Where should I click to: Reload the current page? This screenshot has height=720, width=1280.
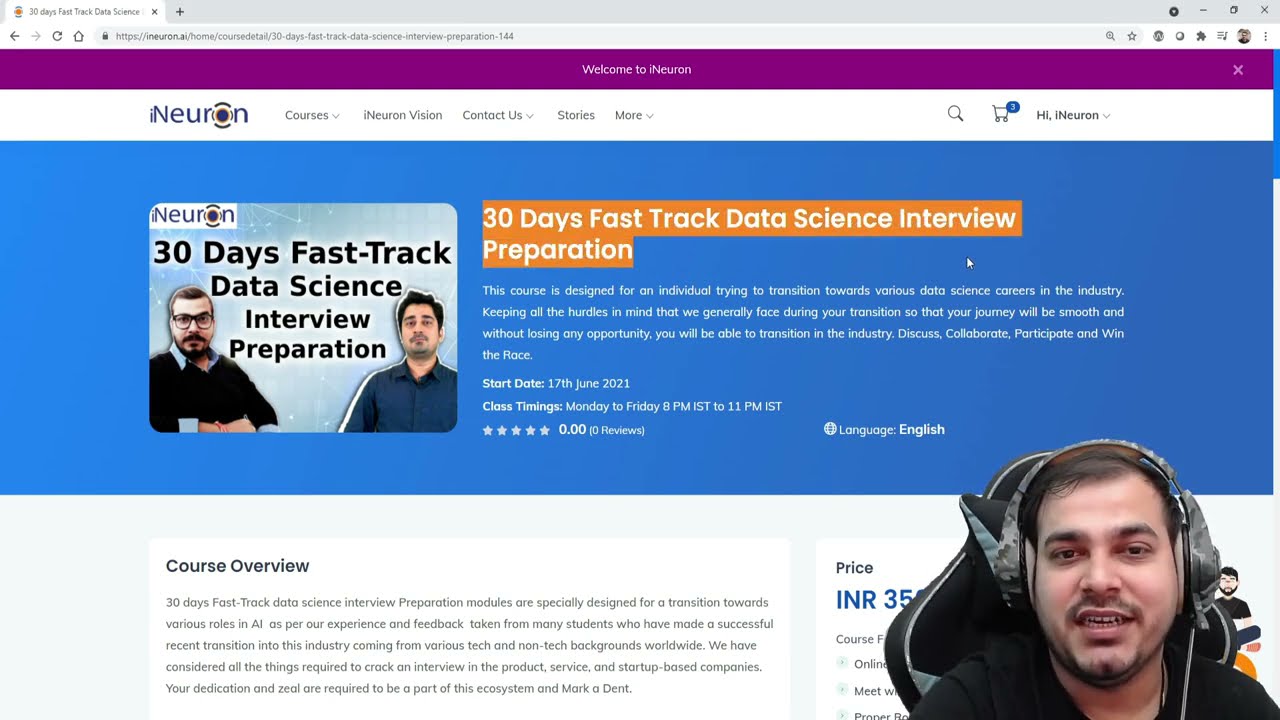pyautogui.click(x=57, y=36)
